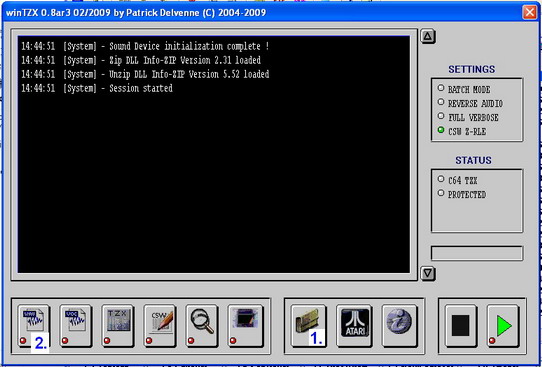Select the Atari logo button
The height and width of the screenshot is (367, 542).
[x=354, y=326]
